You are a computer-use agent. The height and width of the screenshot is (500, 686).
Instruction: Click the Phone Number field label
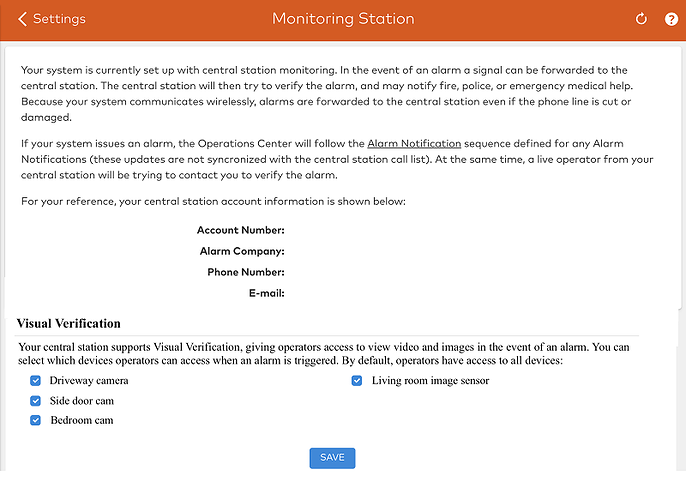[246, 272]
